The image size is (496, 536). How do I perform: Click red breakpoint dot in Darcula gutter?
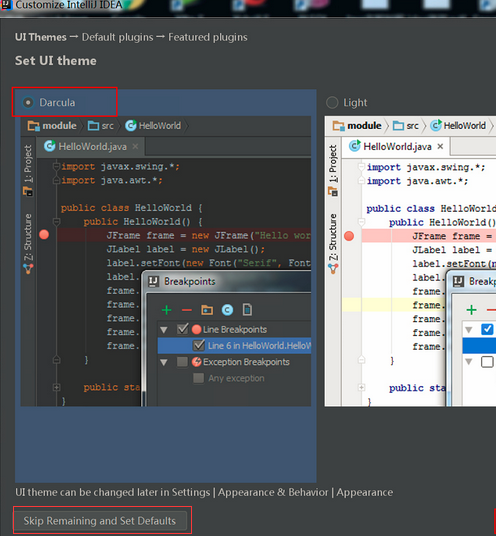[x=44, y=235]
